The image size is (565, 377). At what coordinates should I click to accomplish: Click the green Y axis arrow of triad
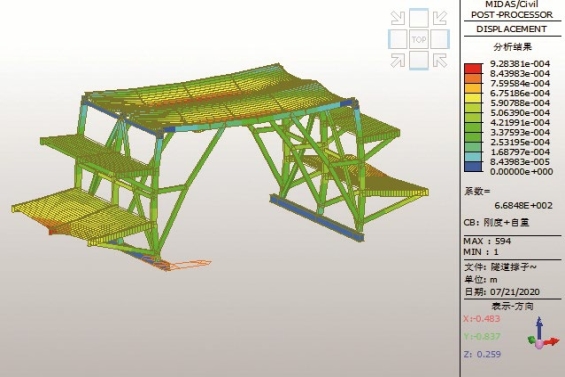(x=531, y=340)
